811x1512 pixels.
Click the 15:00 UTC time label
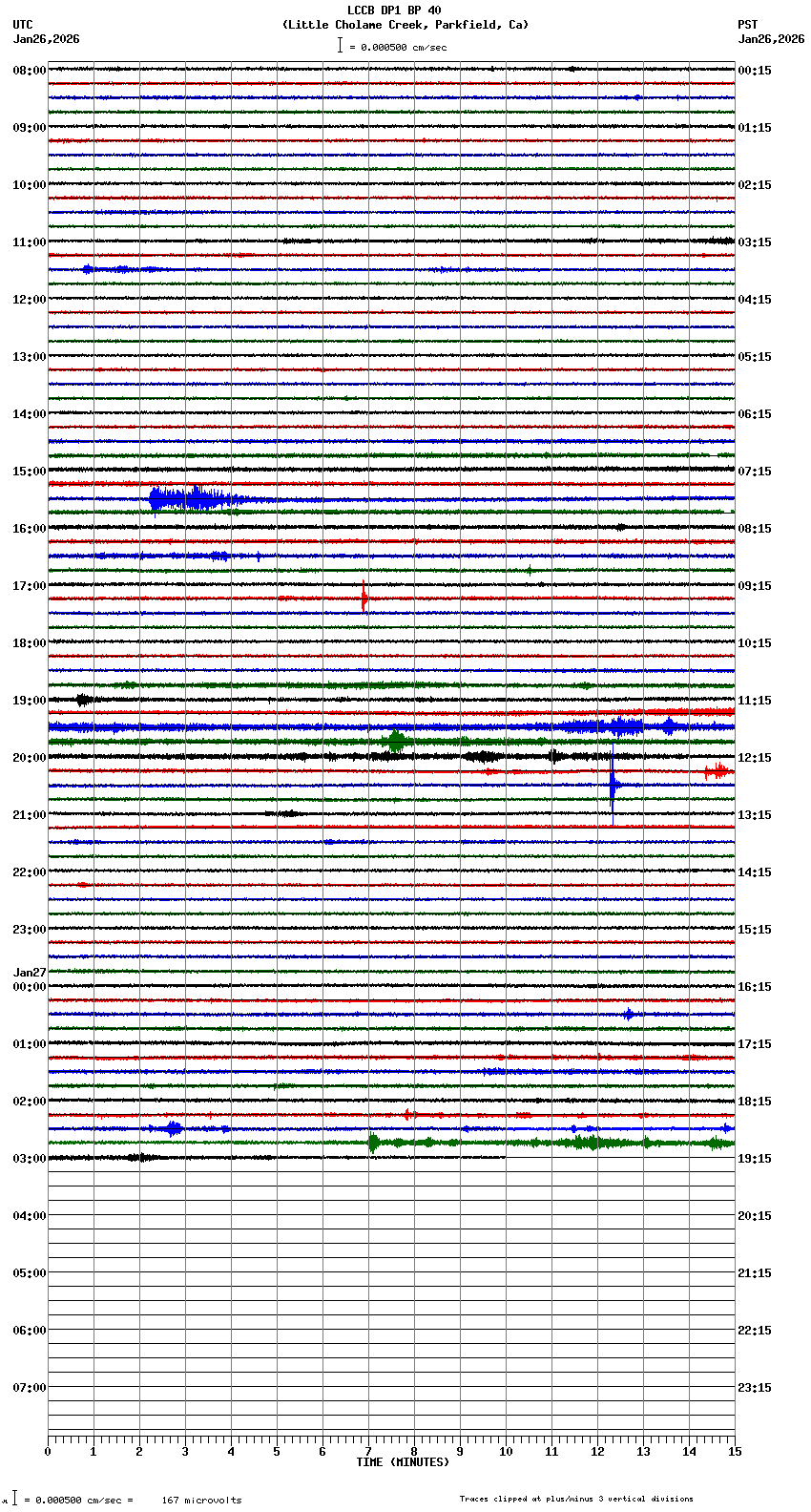[x=30, y=472]
